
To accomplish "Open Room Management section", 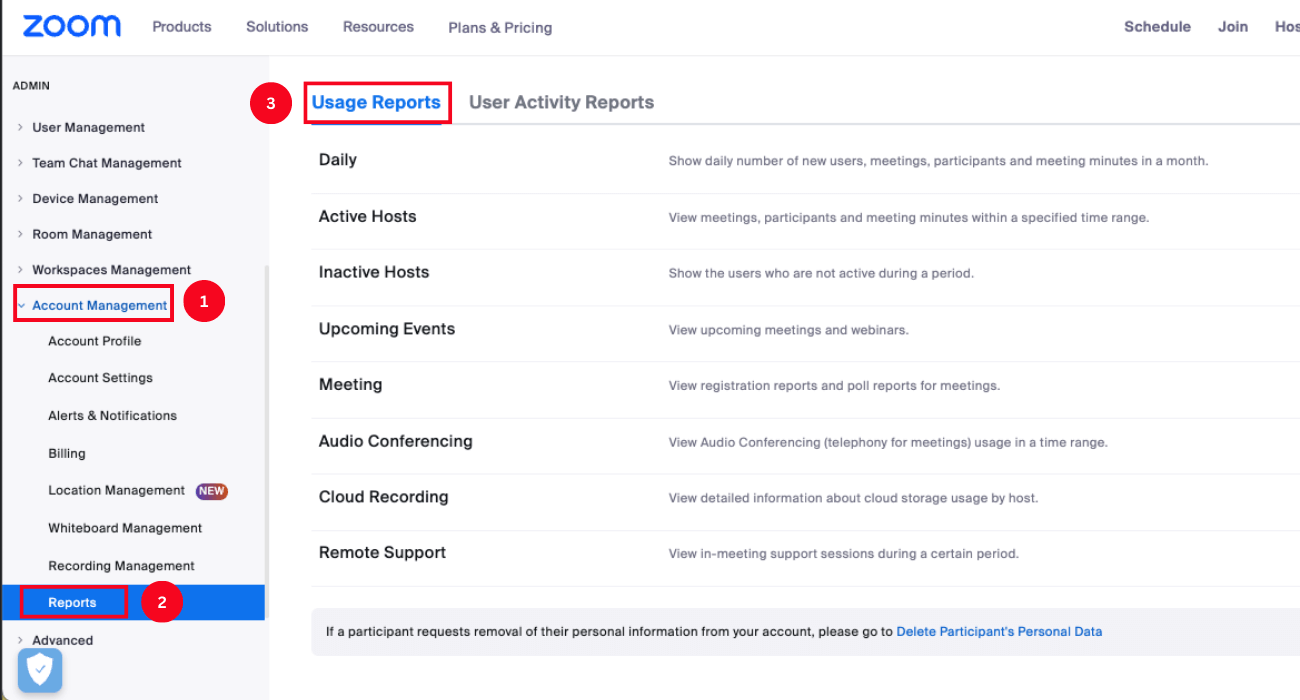I will [92, 234].
